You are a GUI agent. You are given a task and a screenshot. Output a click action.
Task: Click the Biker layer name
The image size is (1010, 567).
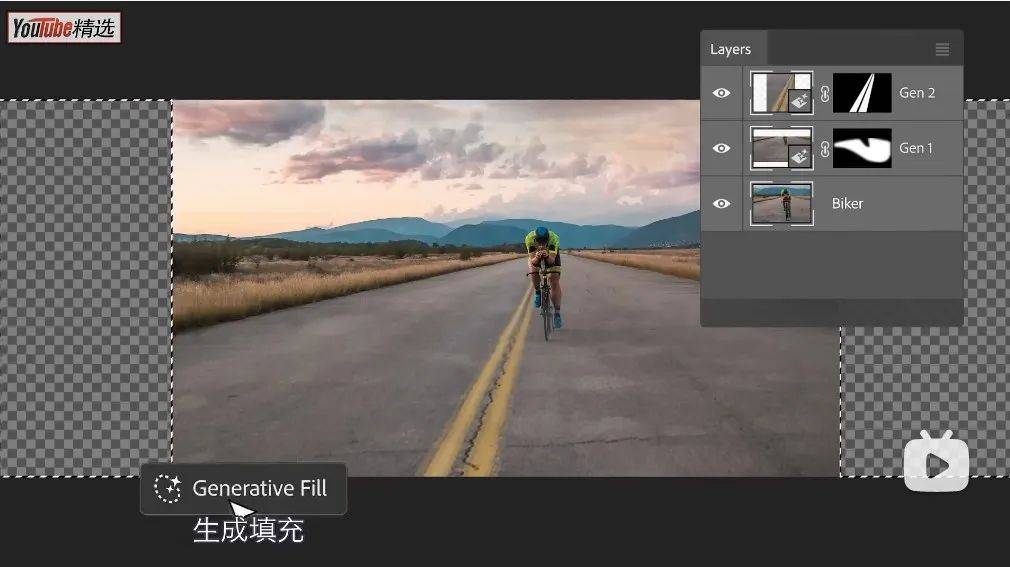coord(847,204)
